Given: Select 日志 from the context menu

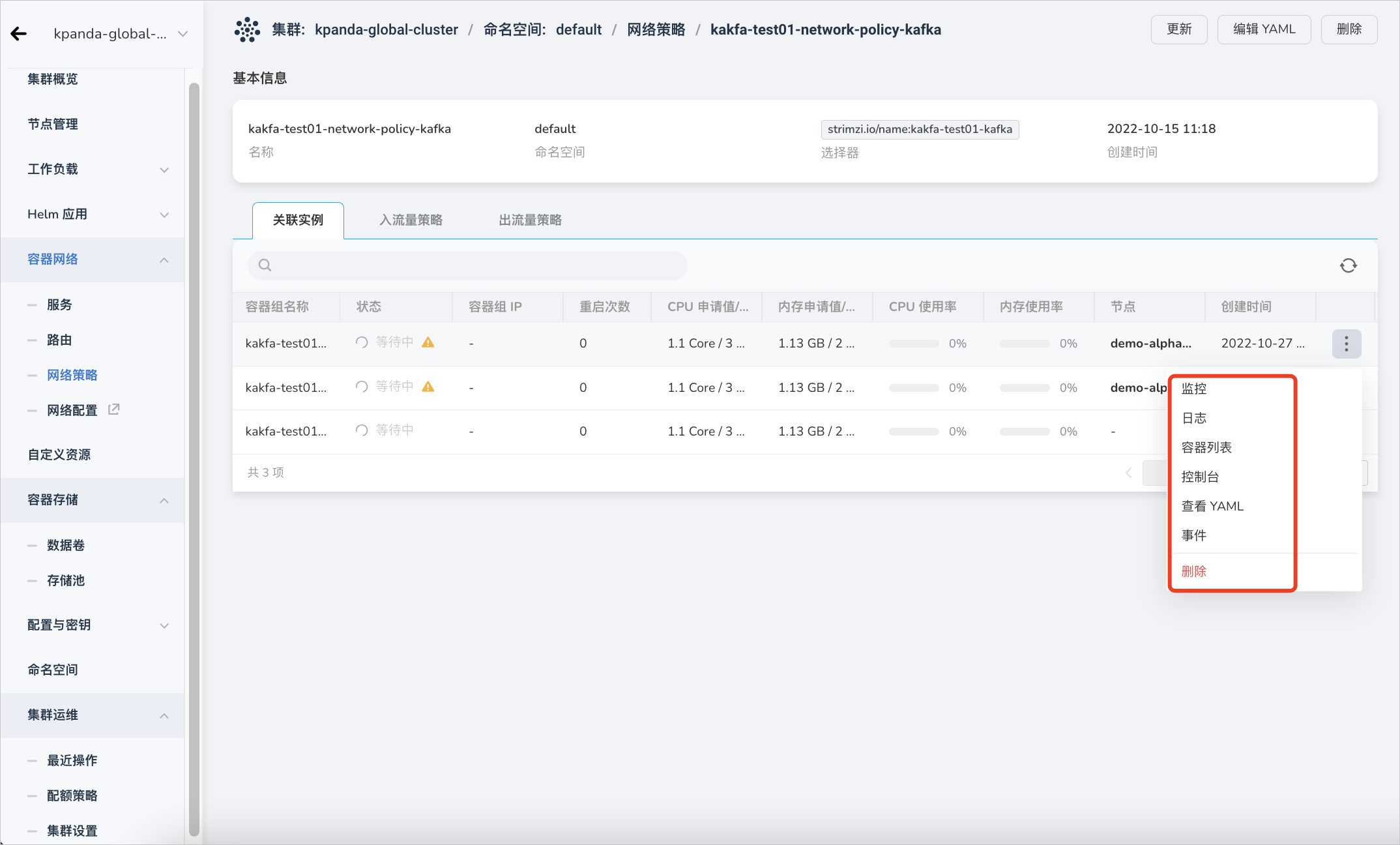Looking at the screenshot, I should pyautogui.click(x=1194, y=418).
